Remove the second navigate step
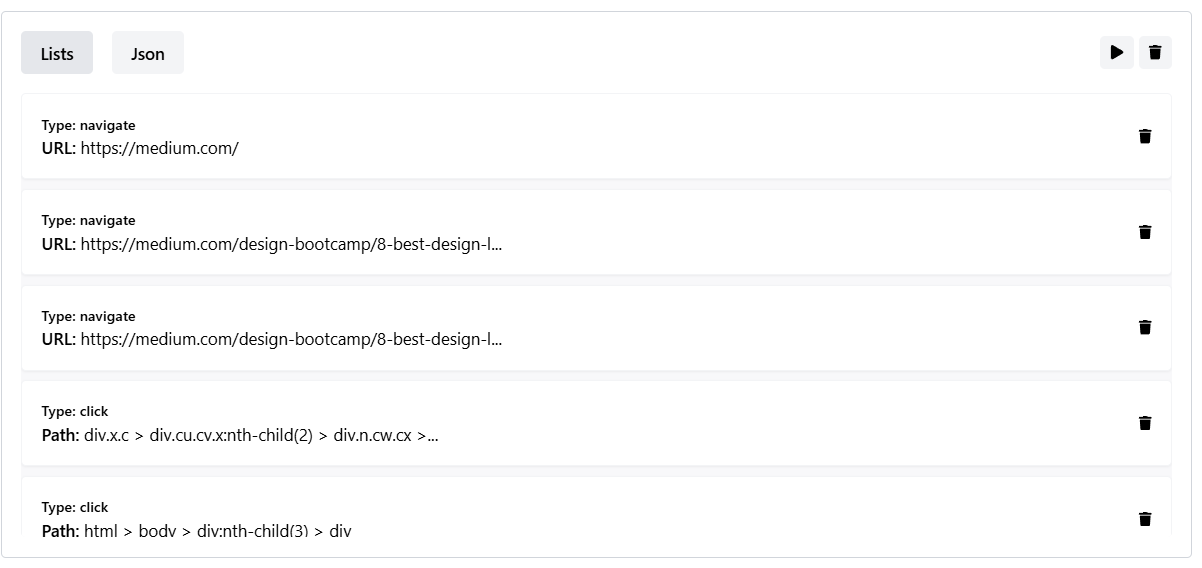The width and height of the screenshot is (1202, 568). (x=1145, y=232)
